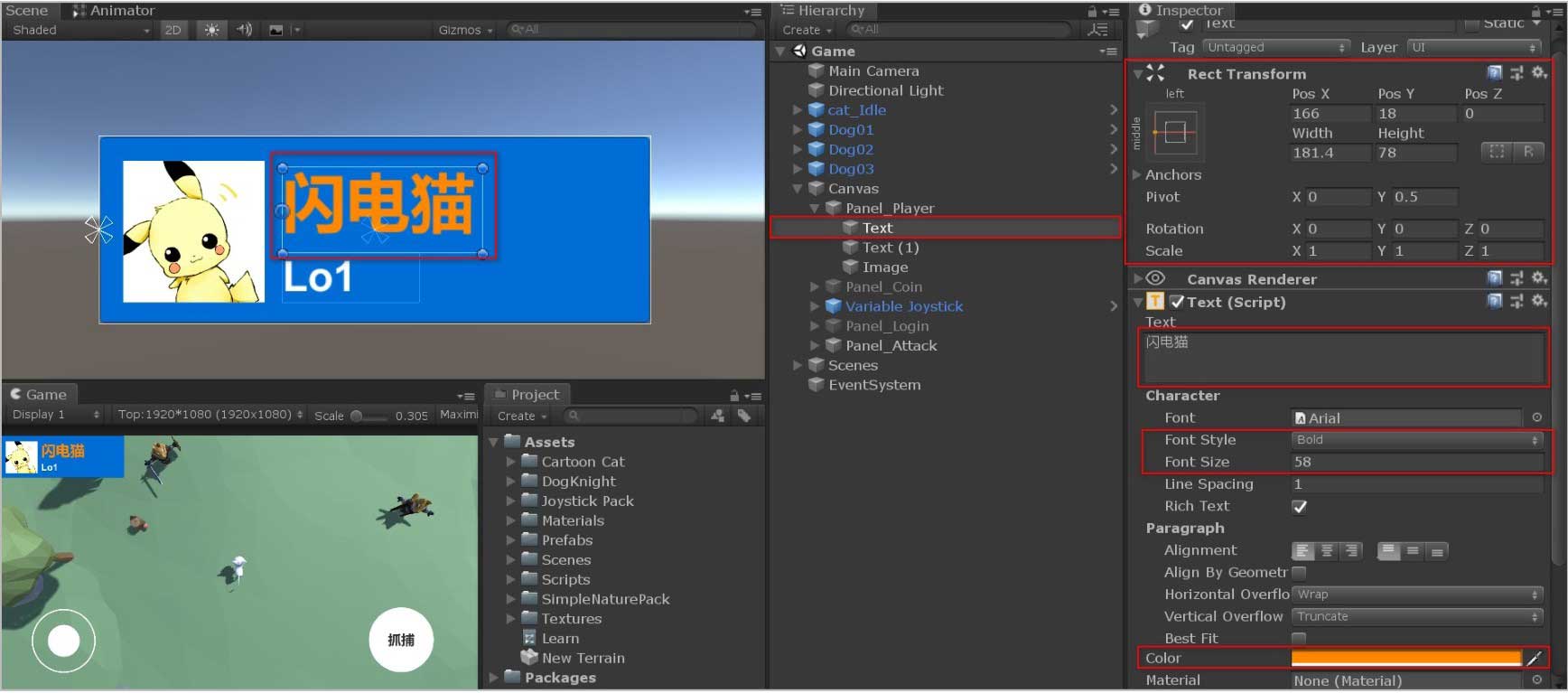The width and height of the screenshot is (1568, 693).
Task: Open Display 1 dropdown
Action: [55, 415]
